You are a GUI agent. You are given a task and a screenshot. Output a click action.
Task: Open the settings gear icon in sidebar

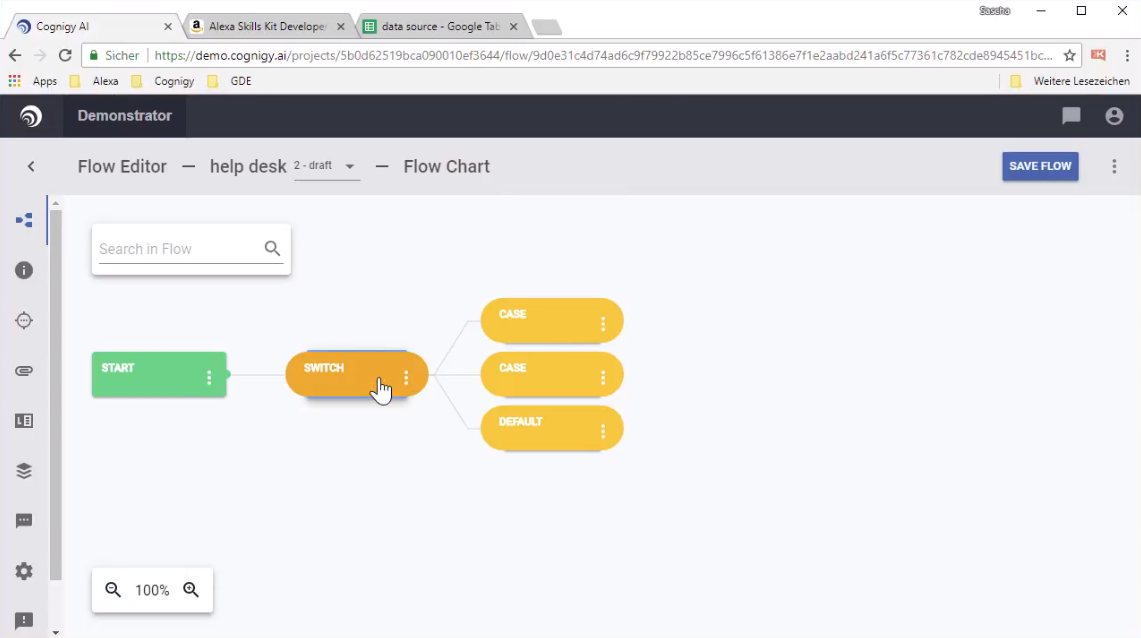(x=24, y=571)
